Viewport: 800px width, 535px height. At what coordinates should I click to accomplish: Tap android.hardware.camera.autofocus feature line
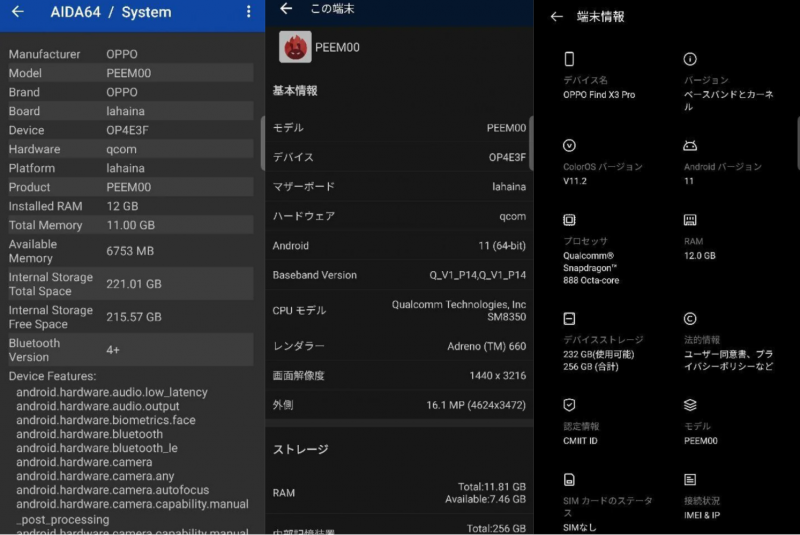(112, 490)
